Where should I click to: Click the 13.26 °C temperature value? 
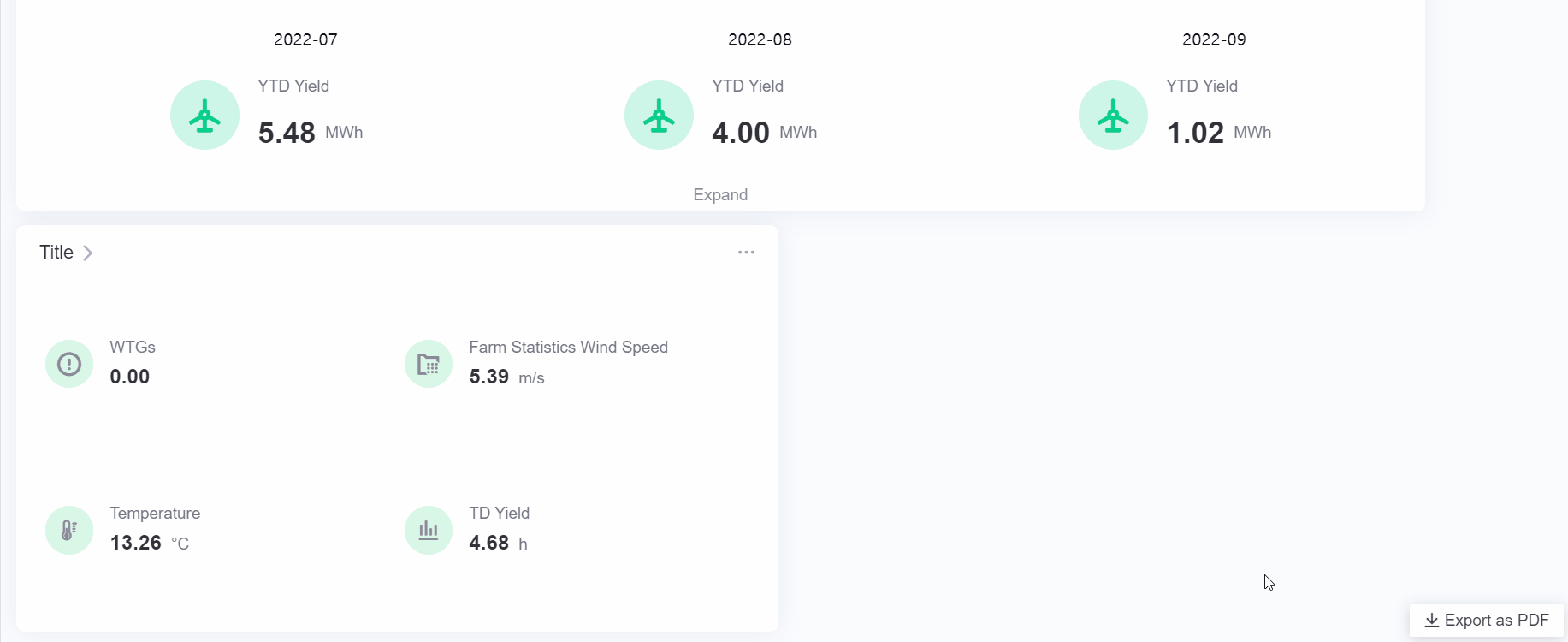pyautogui.click(x=136, y=543)
